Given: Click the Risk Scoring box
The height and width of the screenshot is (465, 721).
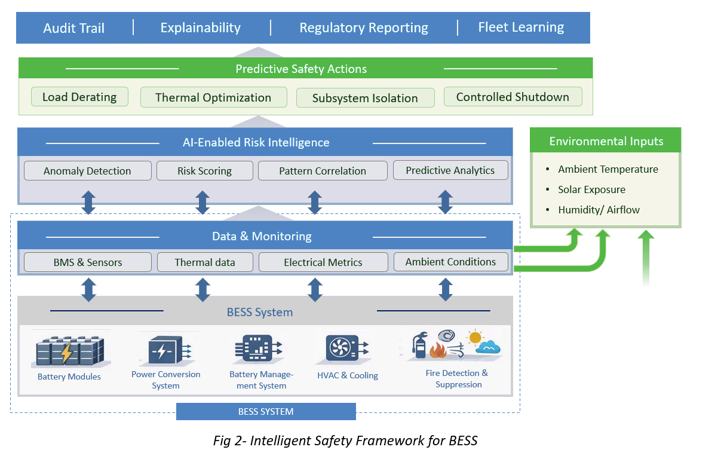Looking at the screenshot, I should [x=205, y=171].
